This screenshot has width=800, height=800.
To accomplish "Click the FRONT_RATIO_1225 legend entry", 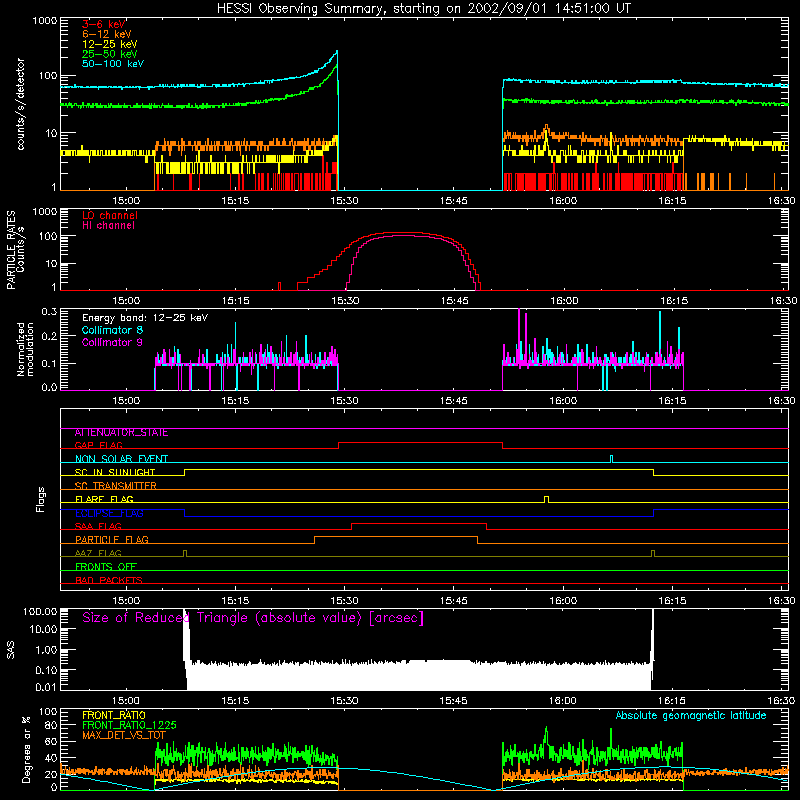I will click(x=129, y=725).
